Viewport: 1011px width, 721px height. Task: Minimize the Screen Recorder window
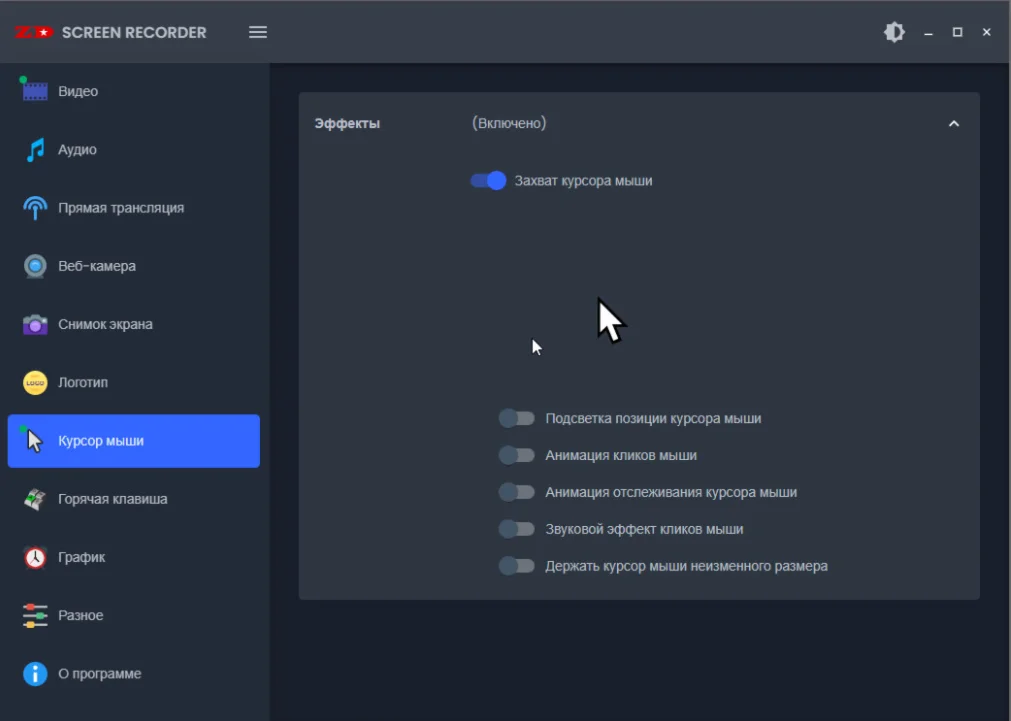(x=928, y=32)
